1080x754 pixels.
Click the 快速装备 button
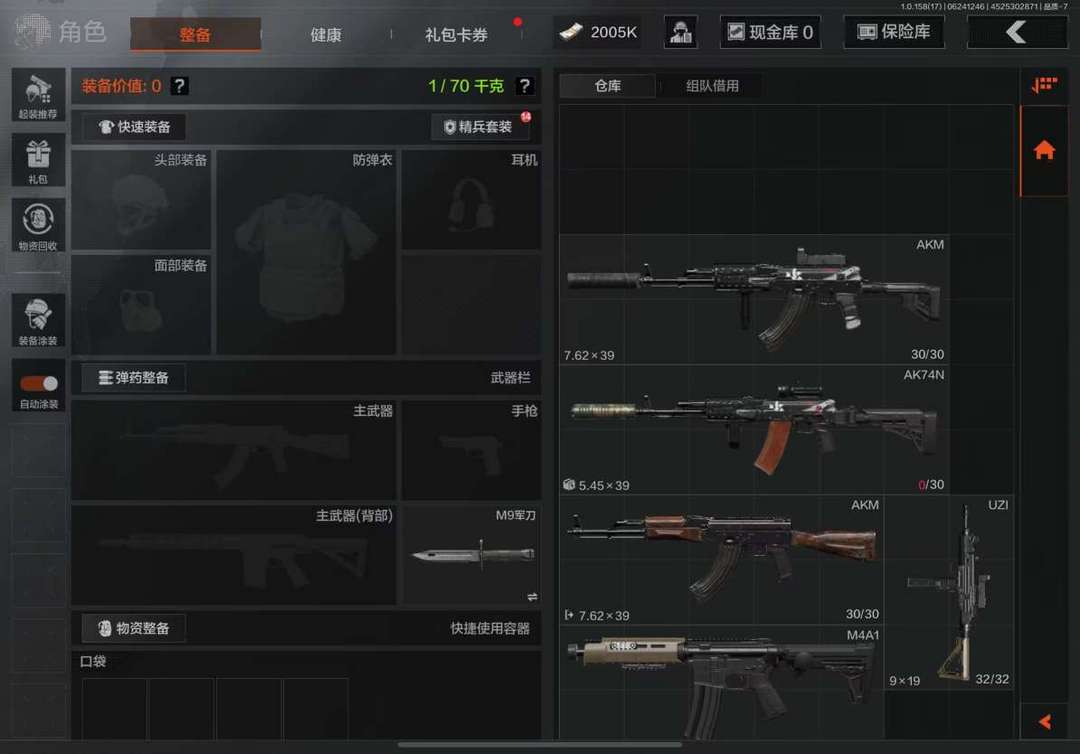coord(134,127)
